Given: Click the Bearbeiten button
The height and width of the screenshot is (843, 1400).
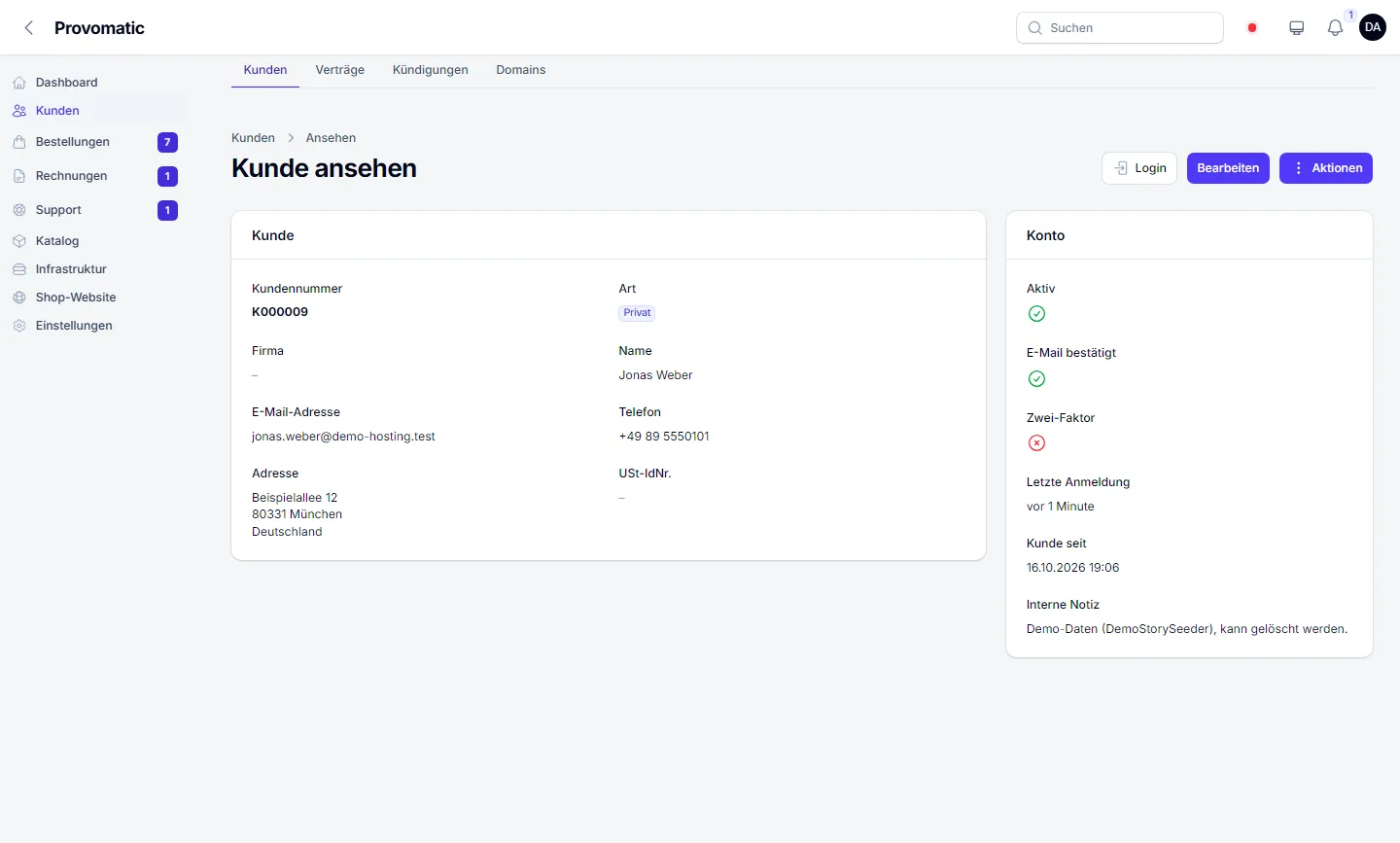Looking at the screenshot, I should (x=1228, y=168).
